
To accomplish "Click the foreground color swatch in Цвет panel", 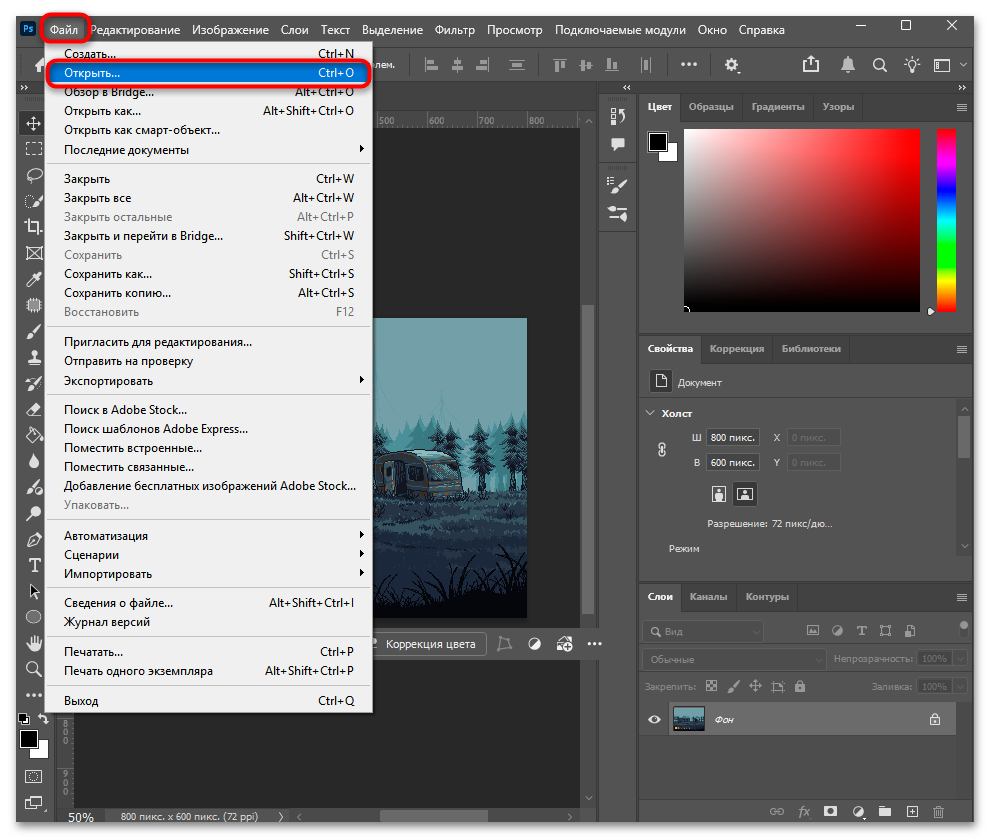I will pyautogui.click(x=657, y=141).
